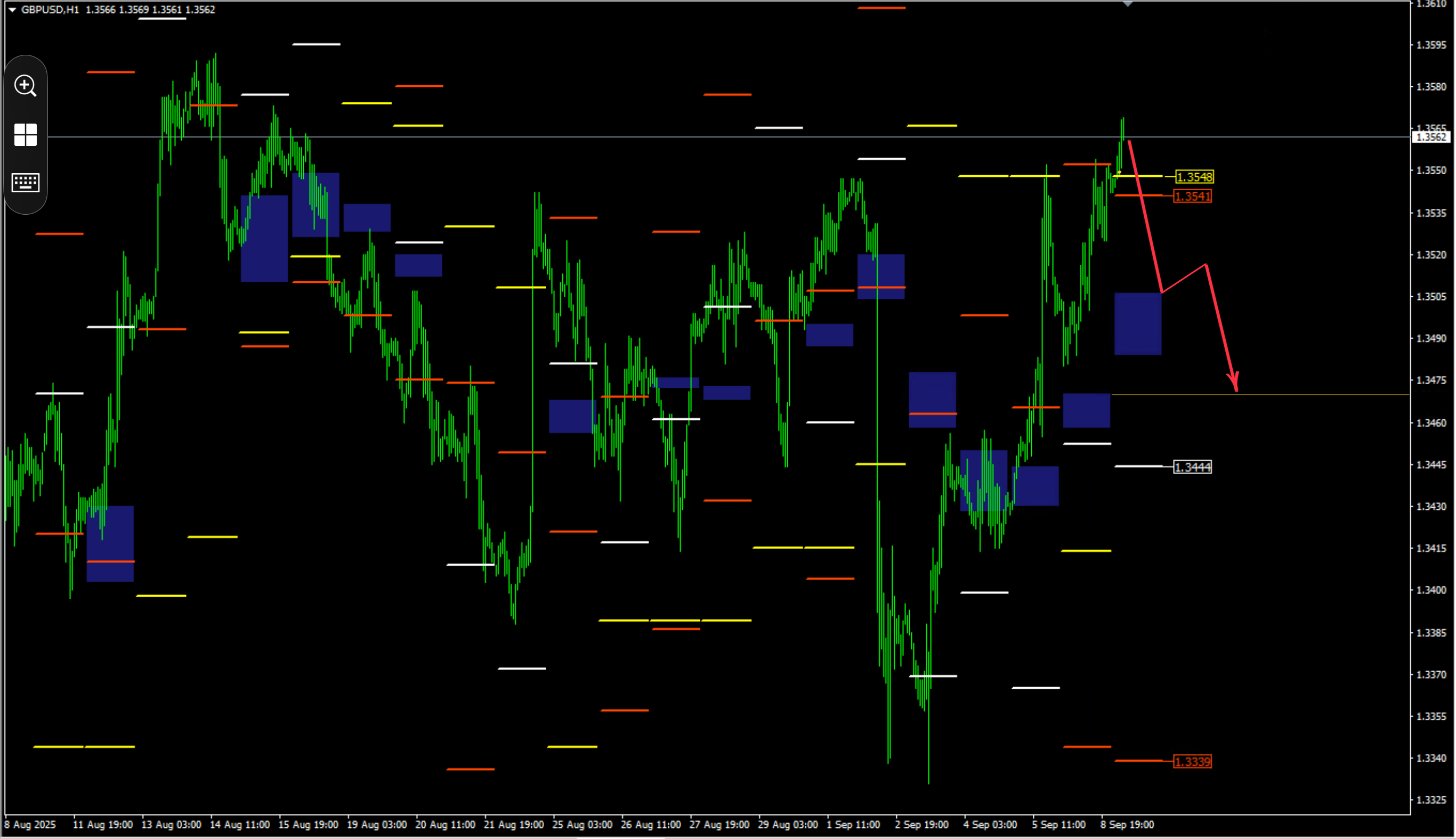
Task: Select the red 1.3339 level label
Action: click(x=1193, y=762)
